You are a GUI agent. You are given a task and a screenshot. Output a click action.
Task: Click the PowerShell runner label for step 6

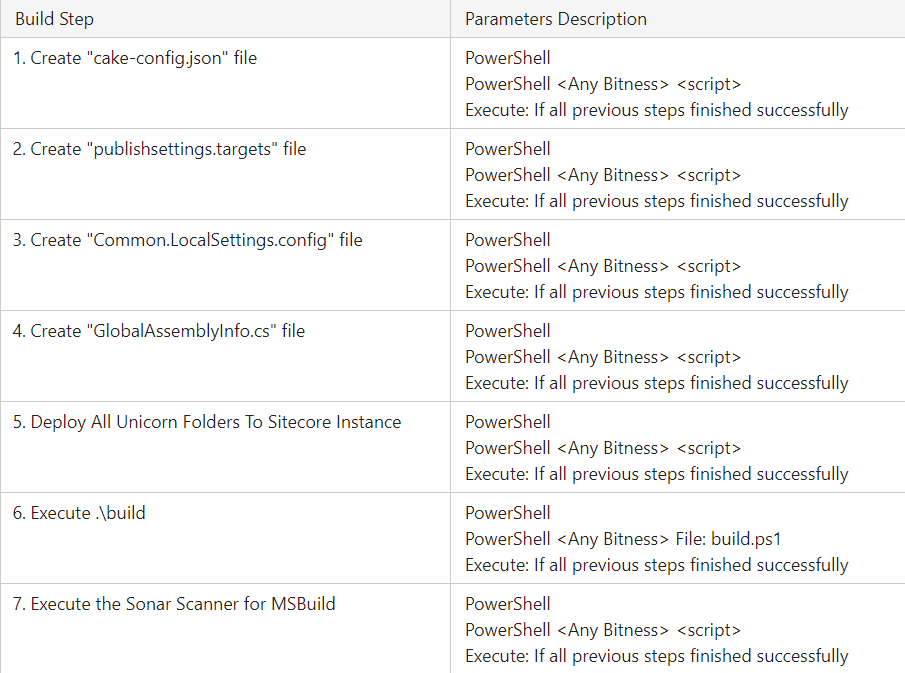point(508,513)
